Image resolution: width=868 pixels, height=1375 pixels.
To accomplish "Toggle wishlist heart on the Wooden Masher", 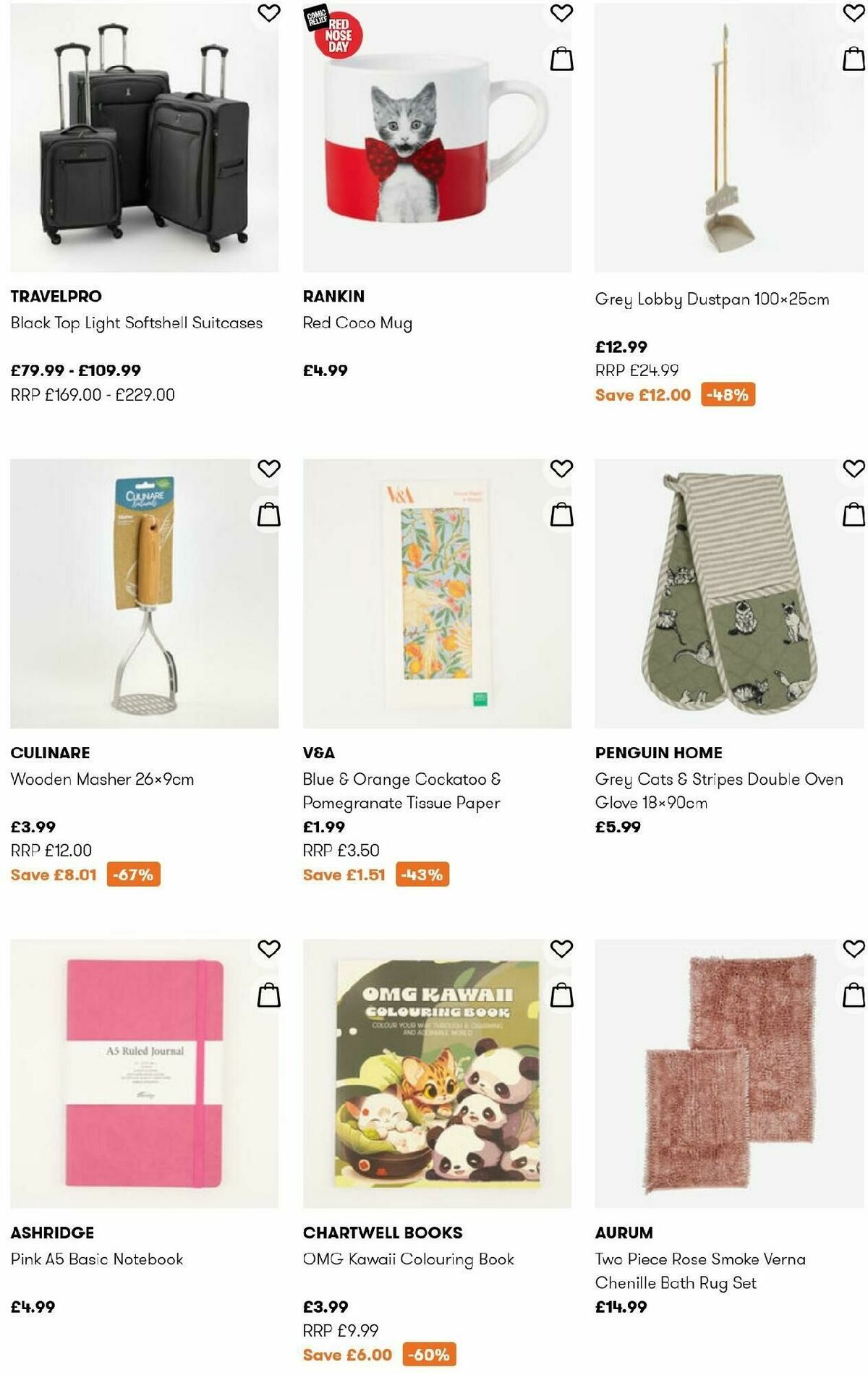I will [x=268, y=469].
